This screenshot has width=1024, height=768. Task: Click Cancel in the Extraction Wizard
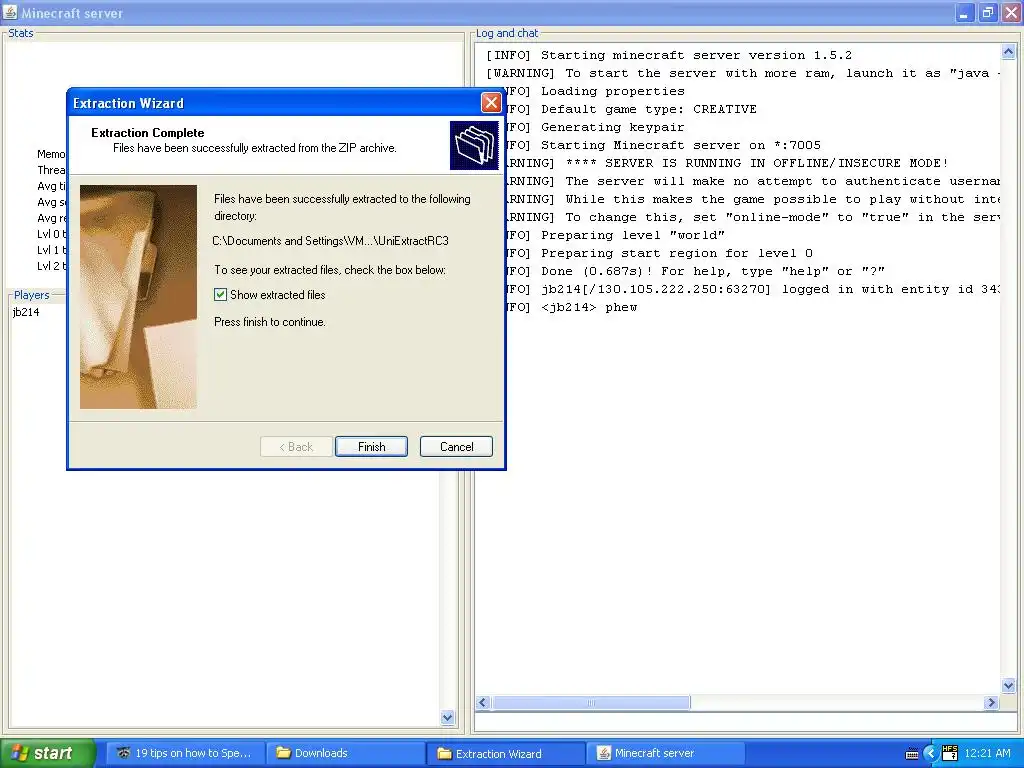tap(456, 447)
